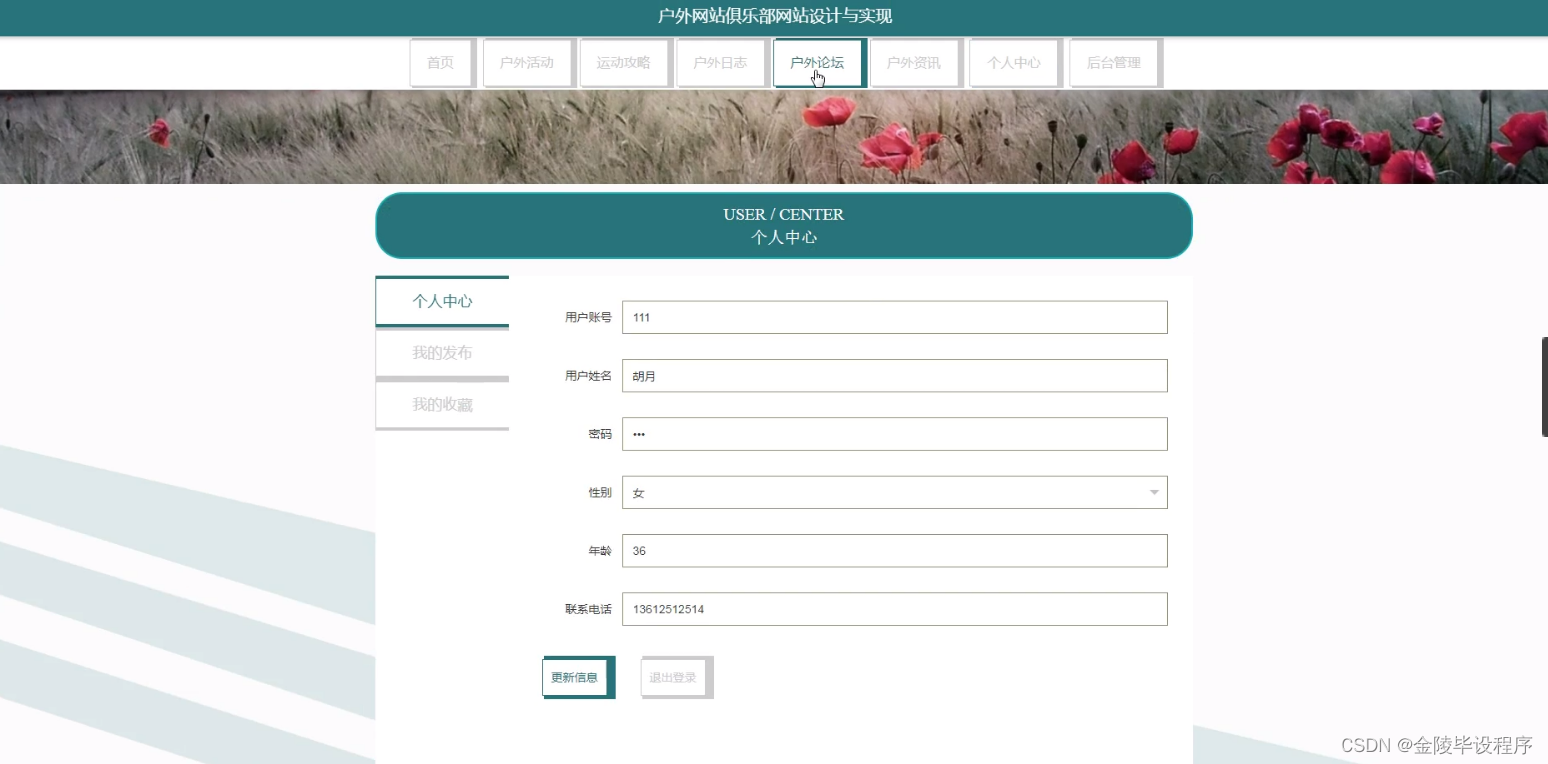Screen dimensions: 1548x764
Task: Click the 密码 password field
Action: [894, 434]
